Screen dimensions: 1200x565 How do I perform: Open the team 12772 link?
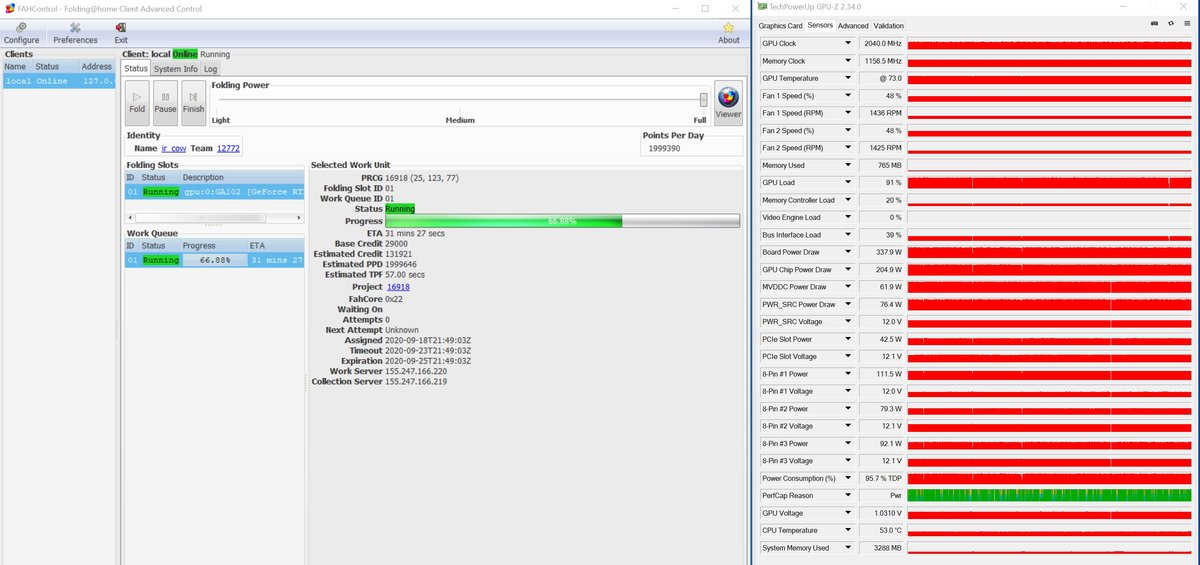(228, 148)
